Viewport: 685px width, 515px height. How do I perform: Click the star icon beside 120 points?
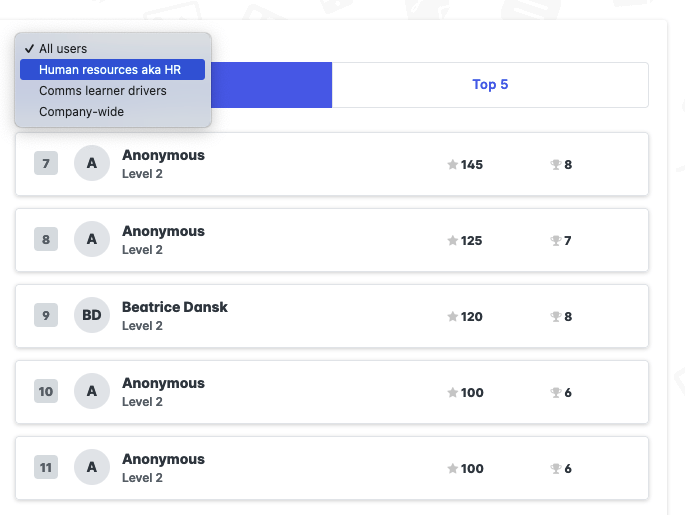pos(453,317)
